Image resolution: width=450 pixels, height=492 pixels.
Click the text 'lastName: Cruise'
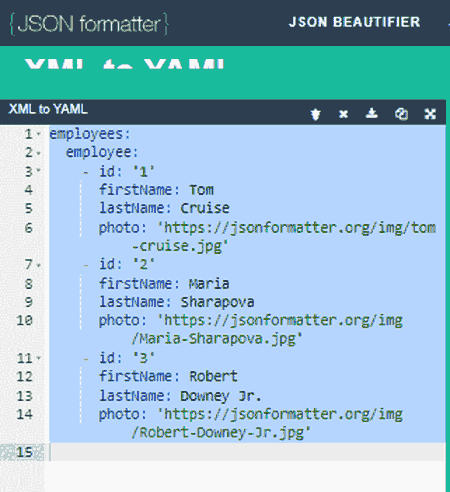click(164, 208)
